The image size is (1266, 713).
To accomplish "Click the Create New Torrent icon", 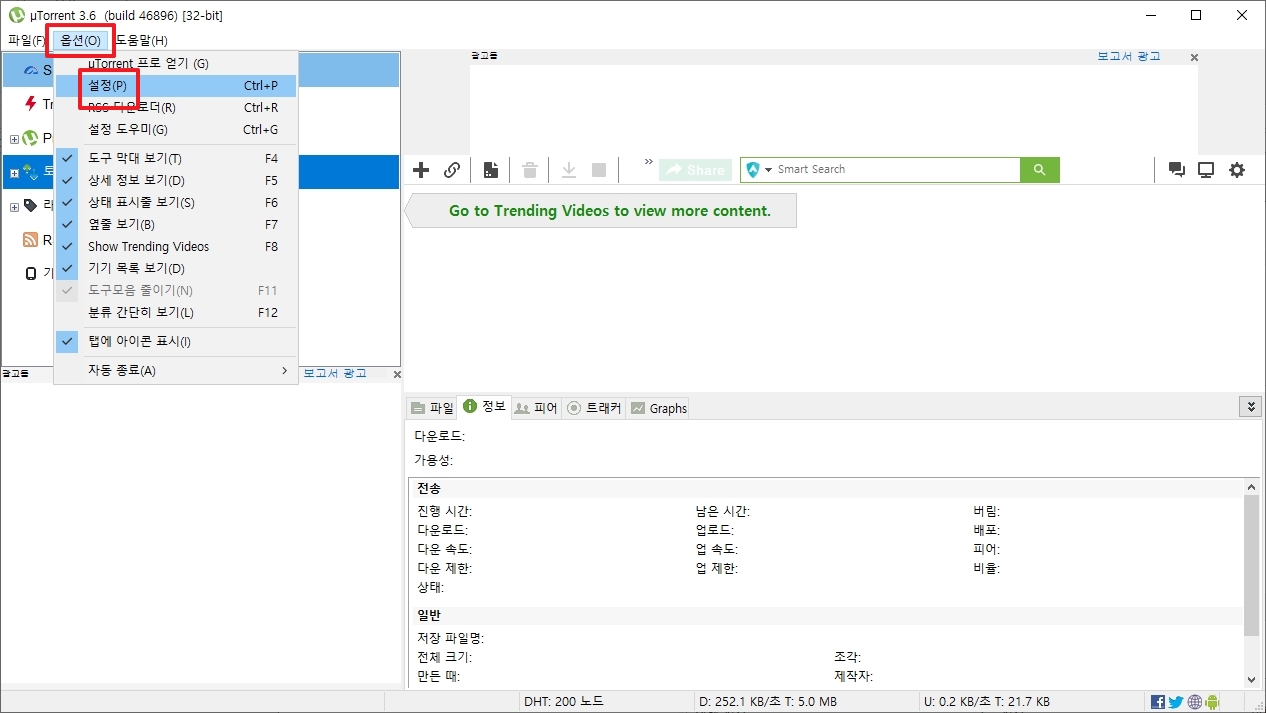I will tap(490, 169).
